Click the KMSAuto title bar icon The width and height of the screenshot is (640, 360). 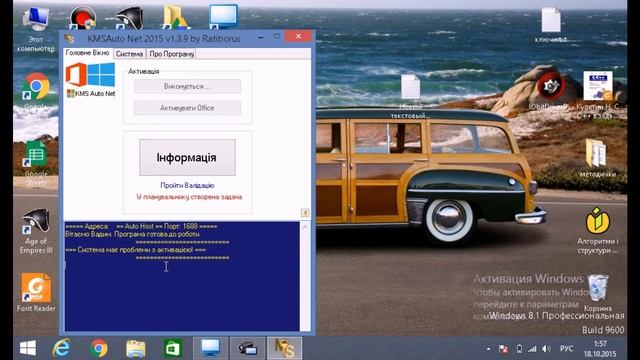[x=69, y=39]
